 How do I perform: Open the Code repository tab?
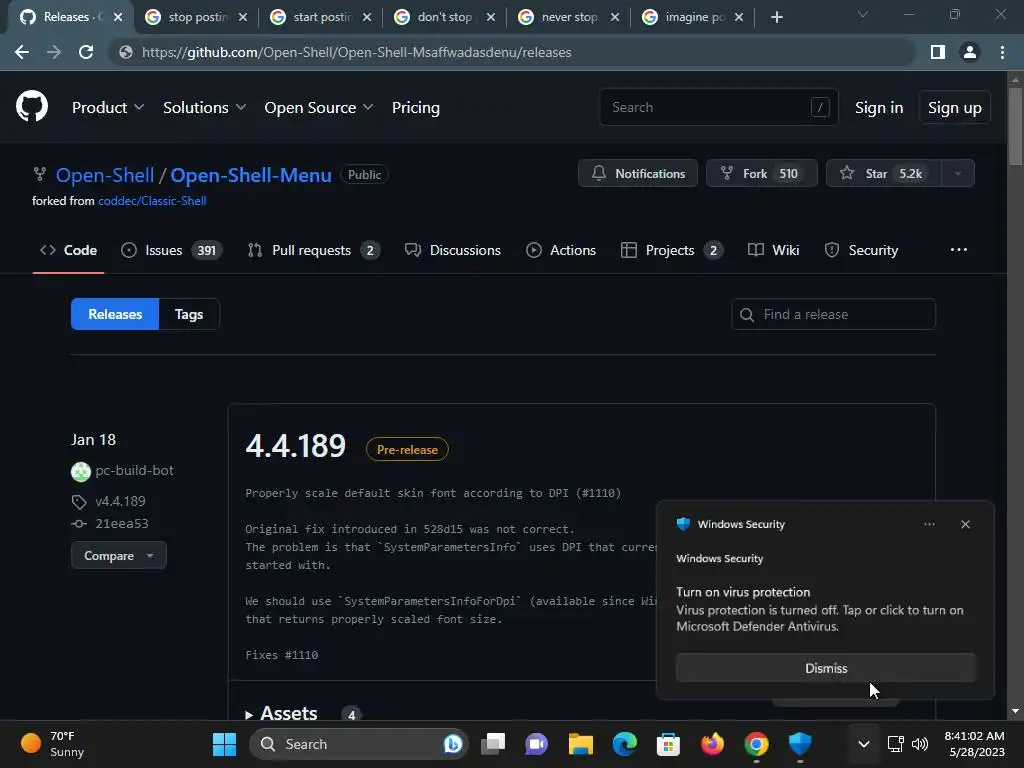69,250
